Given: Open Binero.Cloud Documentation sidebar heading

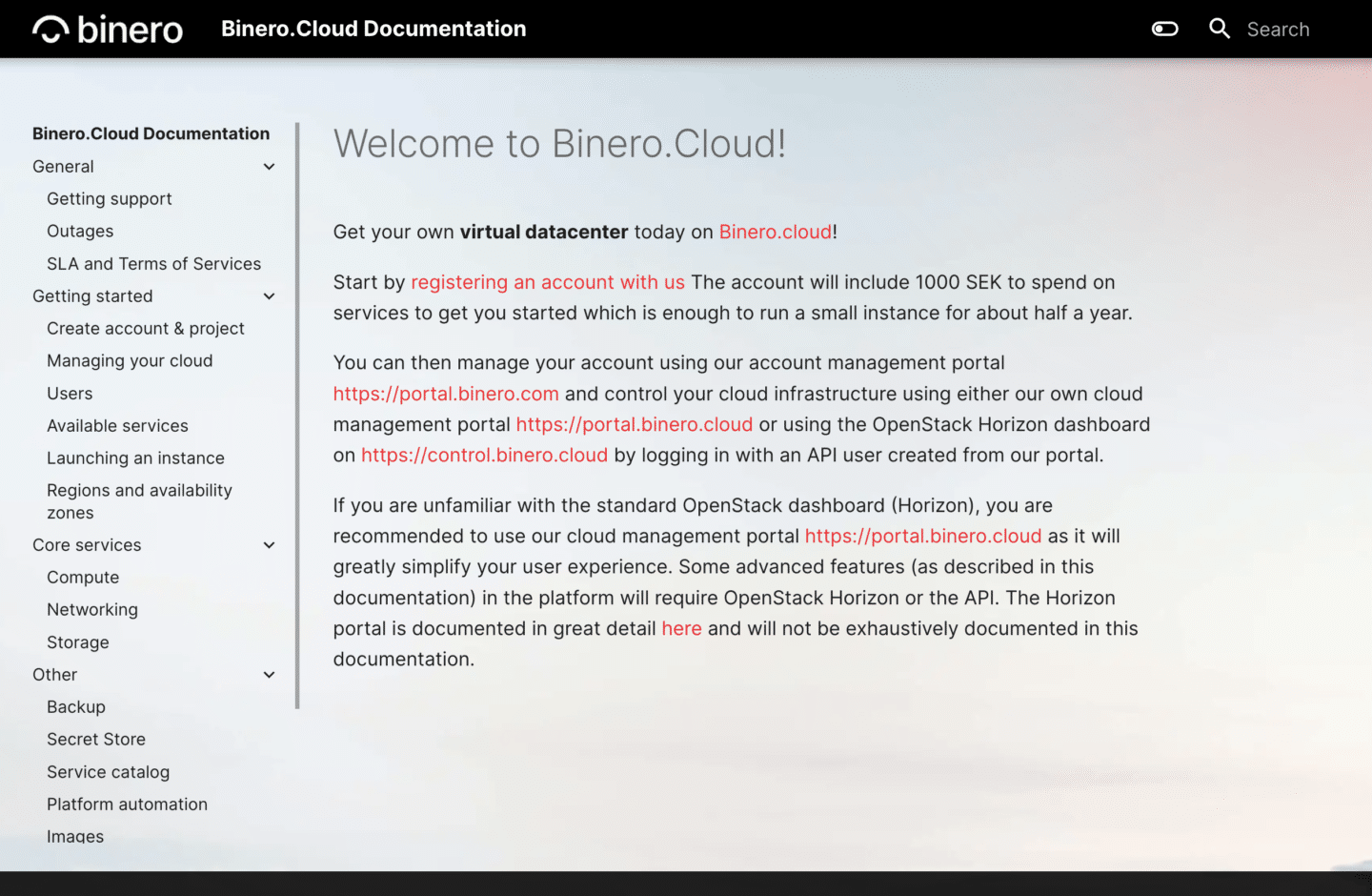Looking at the screenshot, I should click(151, 133).
